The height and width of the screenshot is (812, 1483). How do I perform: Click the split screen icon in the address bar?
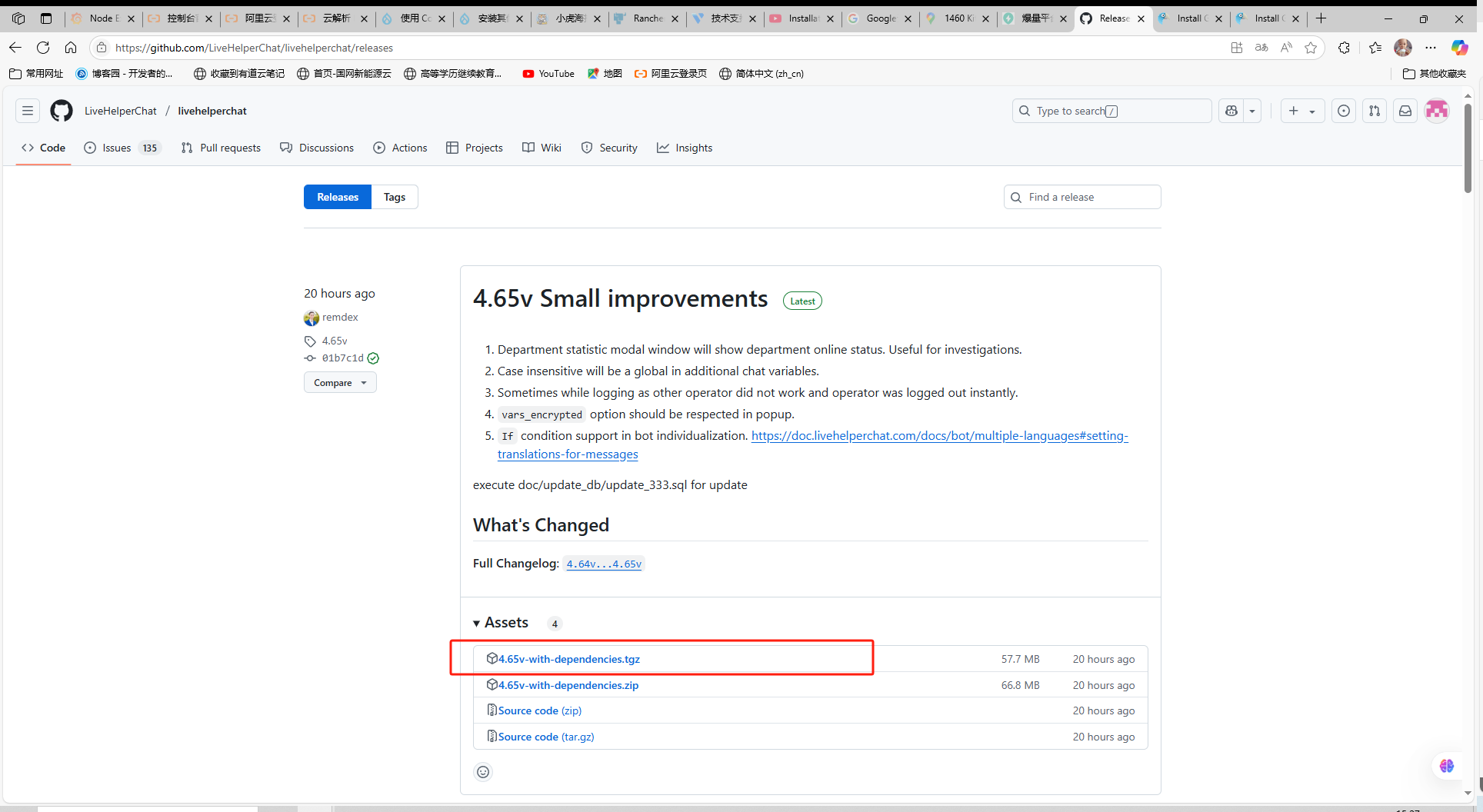pos(1237,48)
